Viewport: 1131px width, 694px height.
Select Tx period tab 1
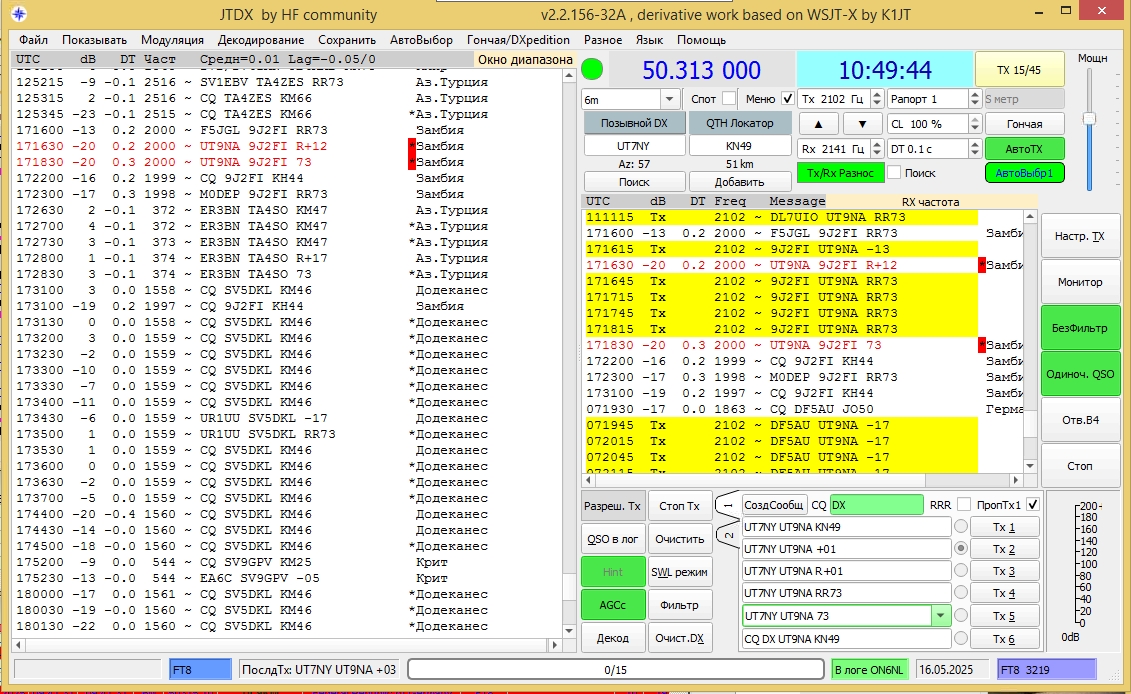728,506
